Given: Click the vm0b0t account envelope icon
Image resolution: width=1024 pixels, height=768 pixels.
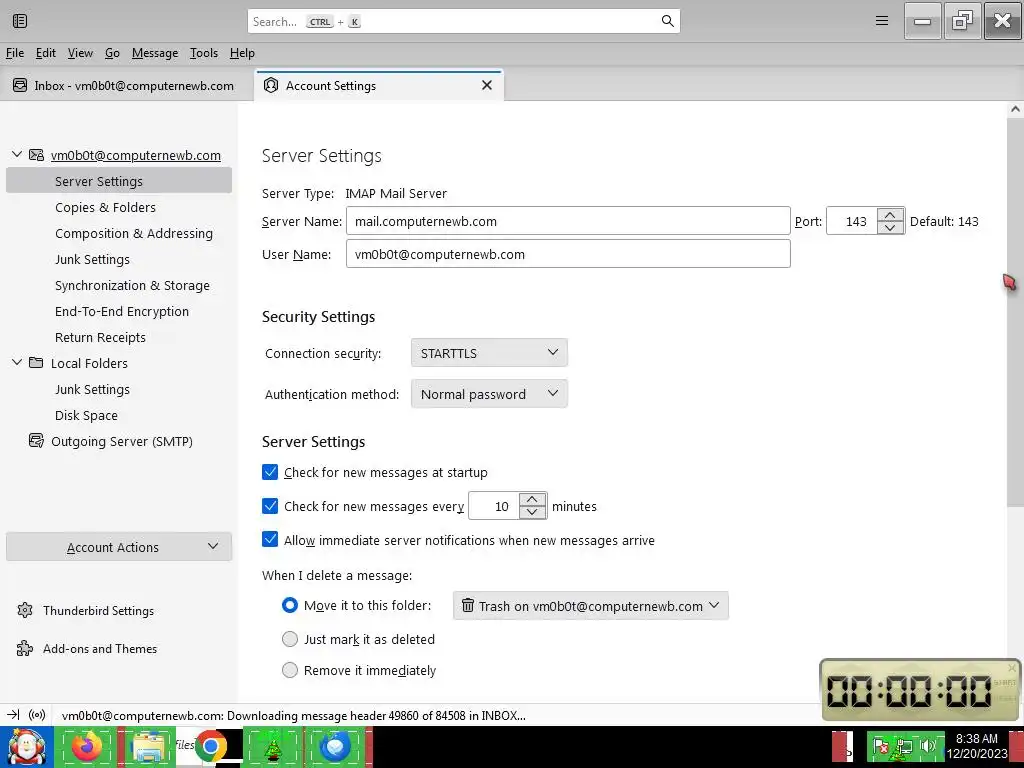Looking at the screenshot, I should click(x=37, y=155).
